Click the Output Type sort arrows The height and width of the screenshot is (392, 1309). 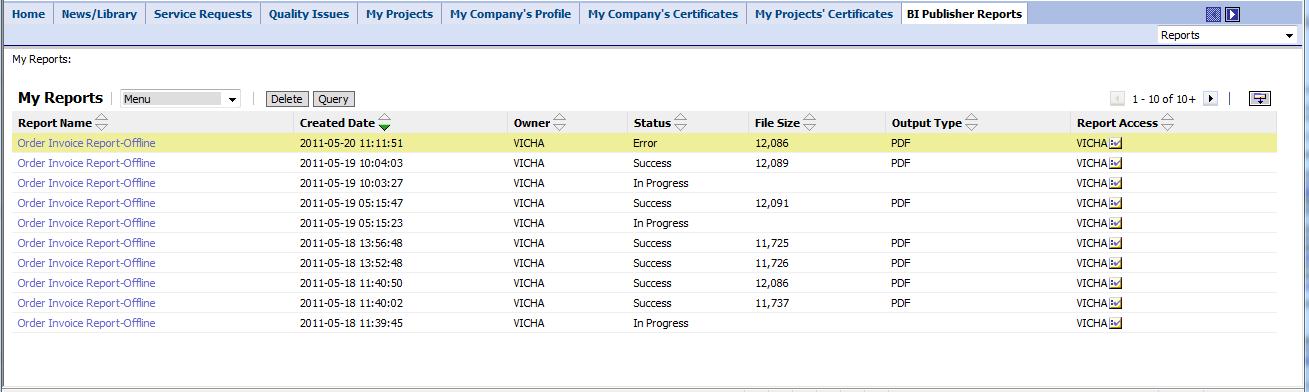point(971,123)
